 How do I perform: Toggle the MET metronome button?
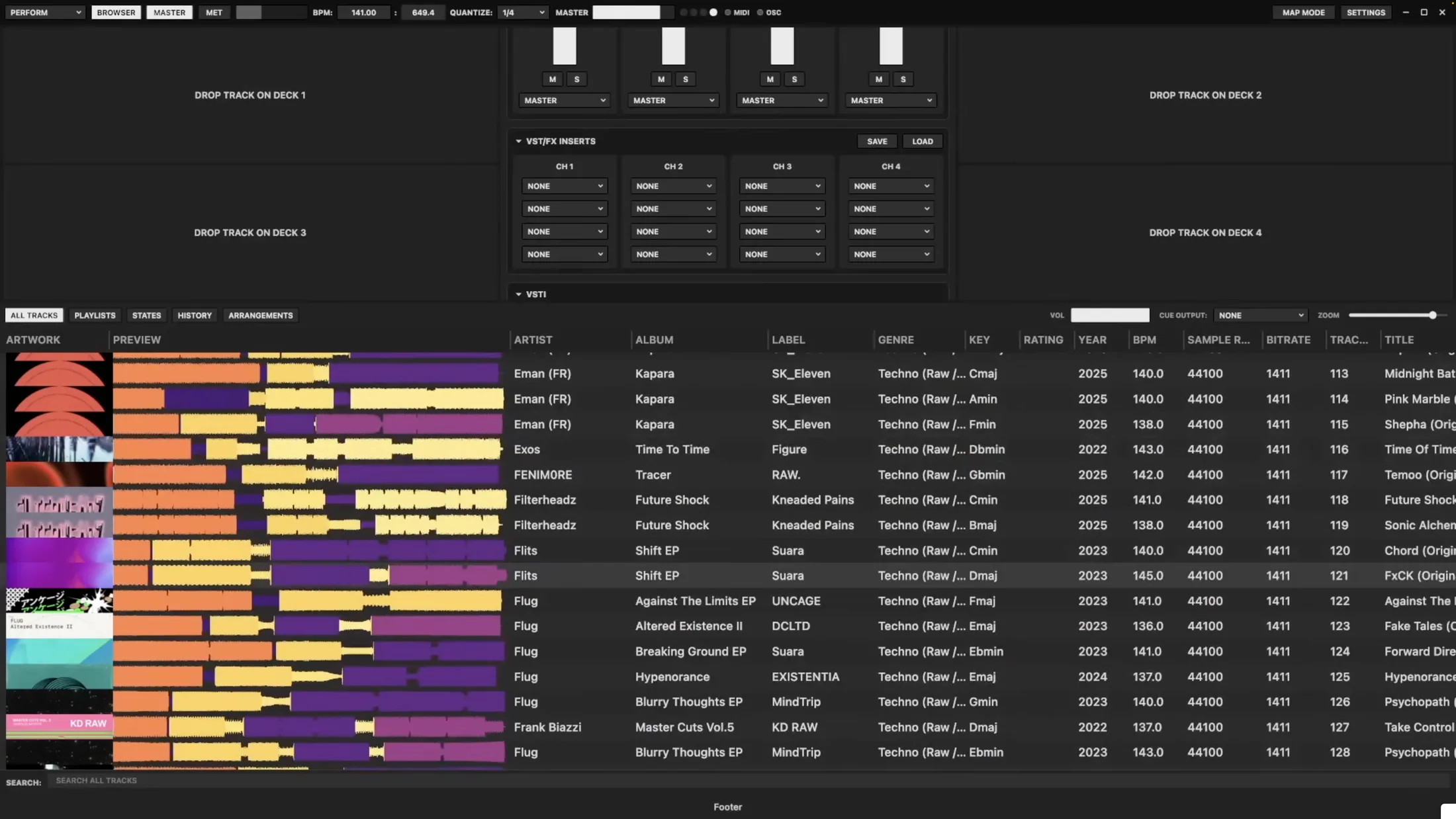click(x=214, y=13)
